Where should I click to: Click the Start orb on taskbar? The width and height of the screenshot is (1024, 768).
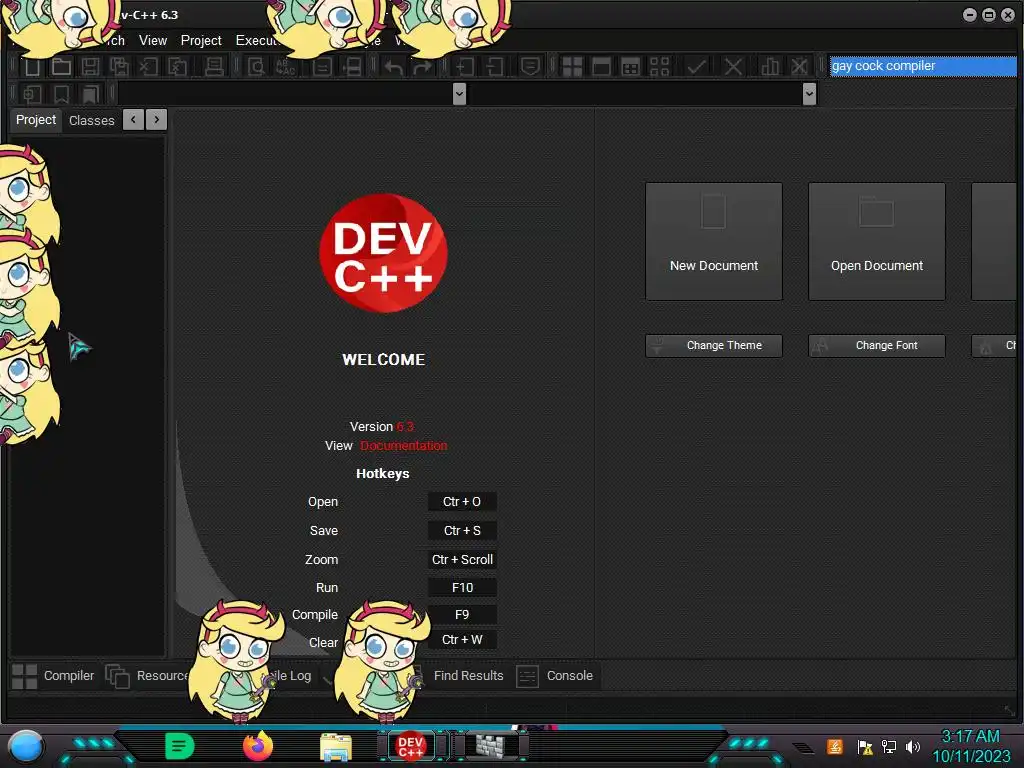[x=26, y=747]
